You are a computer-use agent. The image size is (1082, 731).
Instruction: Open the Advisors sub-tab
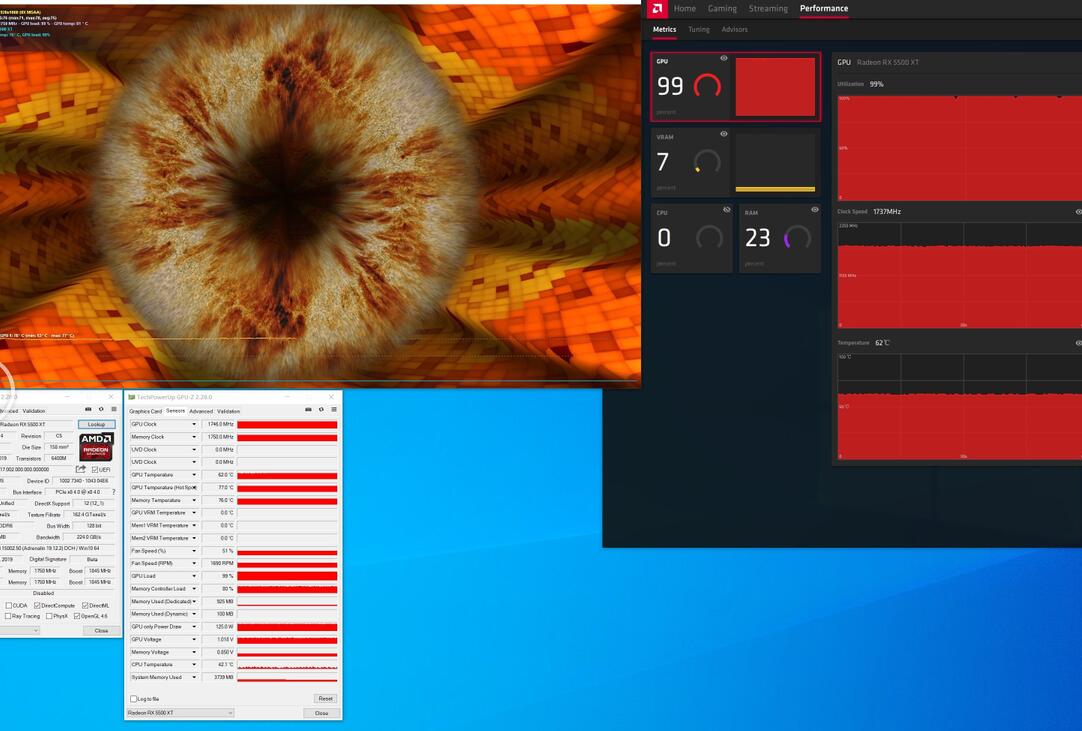[x=734, y=29]
